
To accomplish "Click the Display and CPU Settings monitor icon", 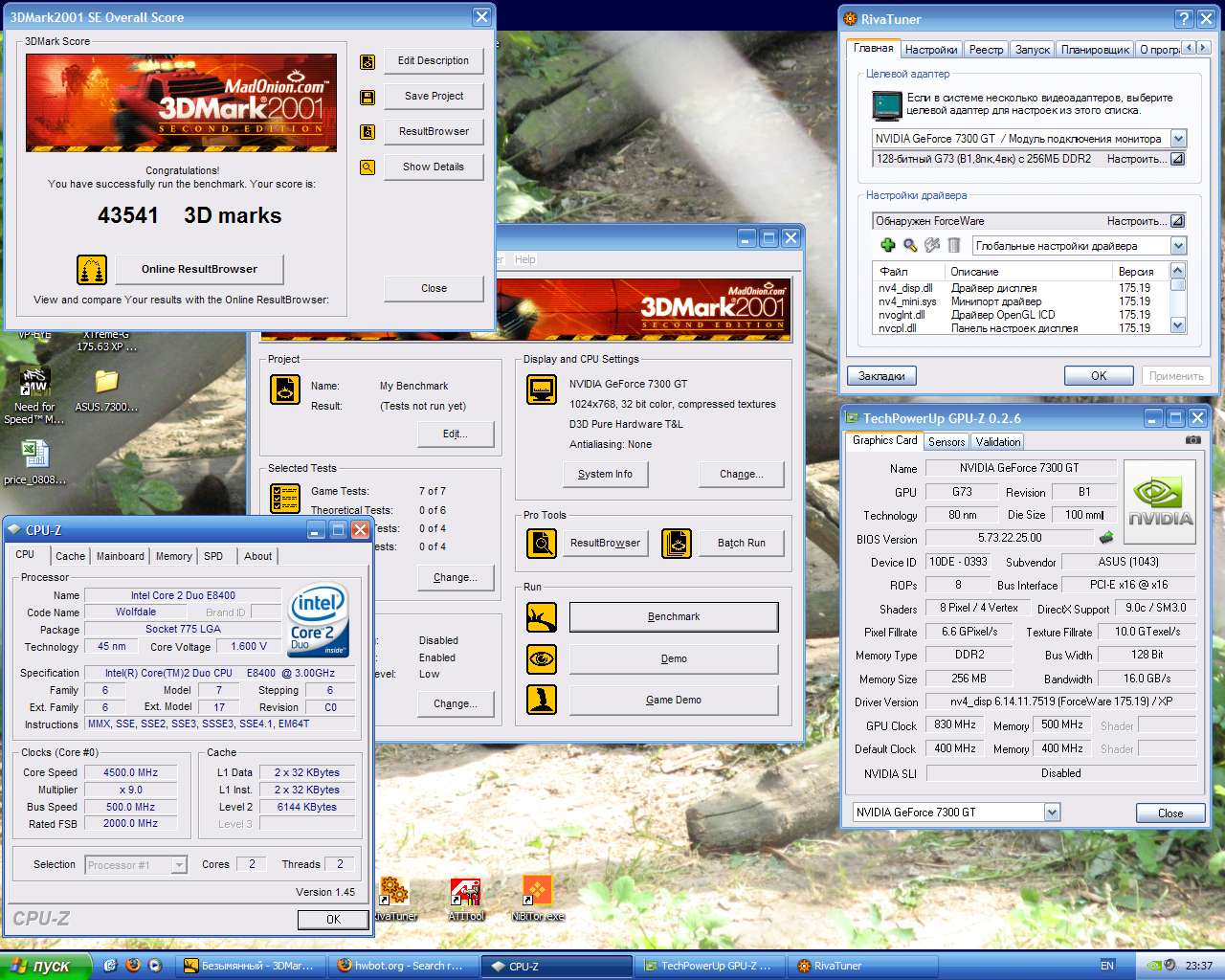I will point(543,390).
